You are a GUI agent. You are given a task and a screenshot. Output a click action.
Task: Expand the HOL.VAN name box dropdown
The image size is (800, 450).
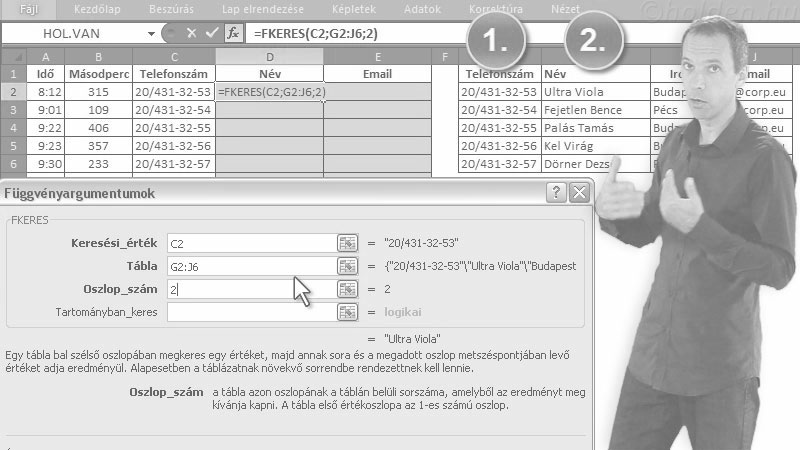(151, 34)
